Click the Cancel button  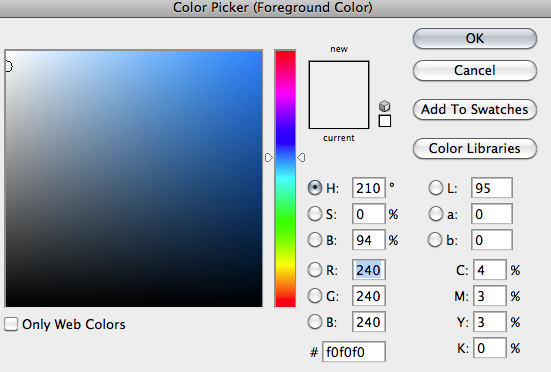point(475,70)
